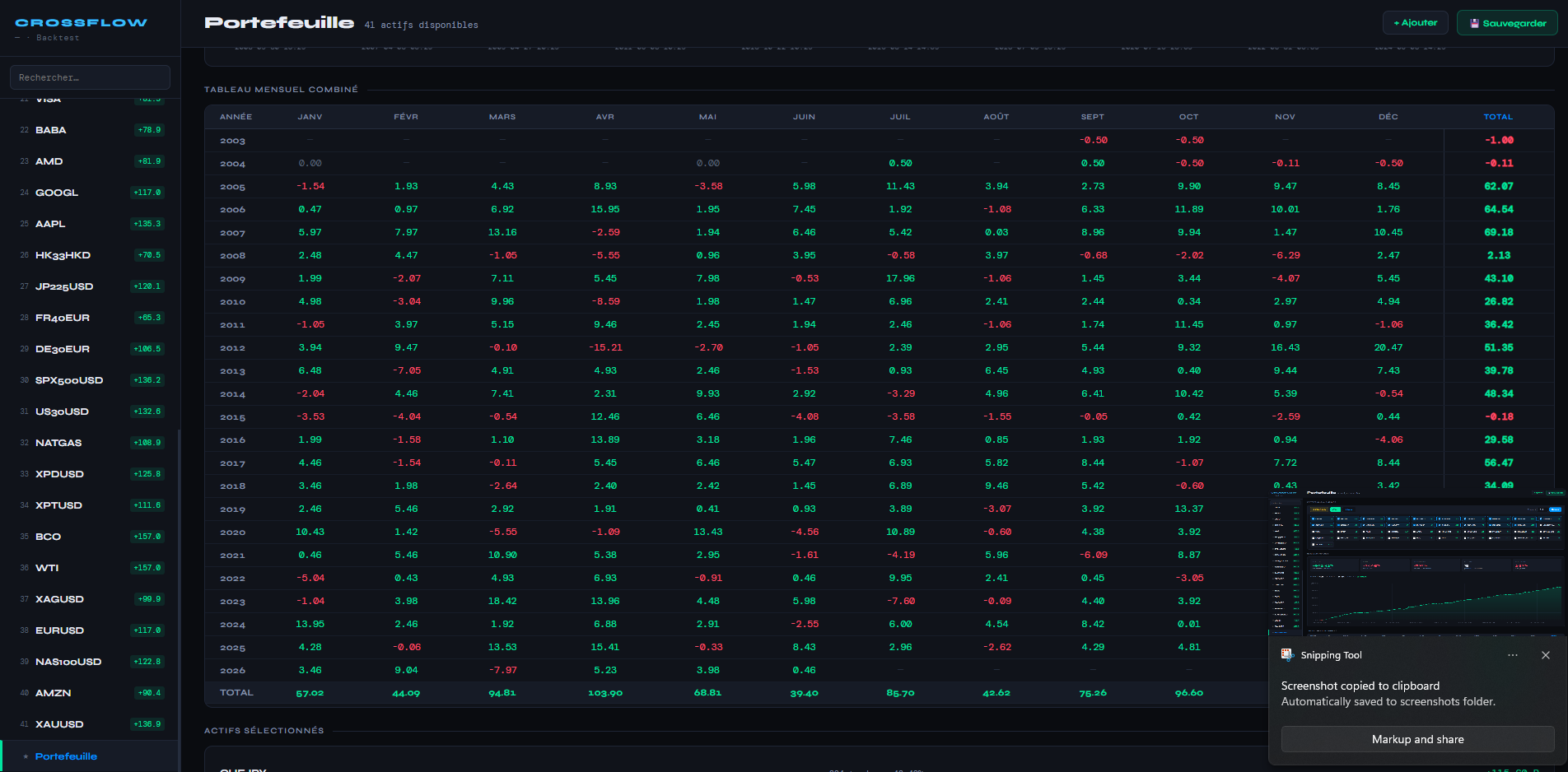Viewport: 1568px width, 772px height.
Task: Open NATGAS asset entry
Action: pyautogui.click(x=90, y=443)
